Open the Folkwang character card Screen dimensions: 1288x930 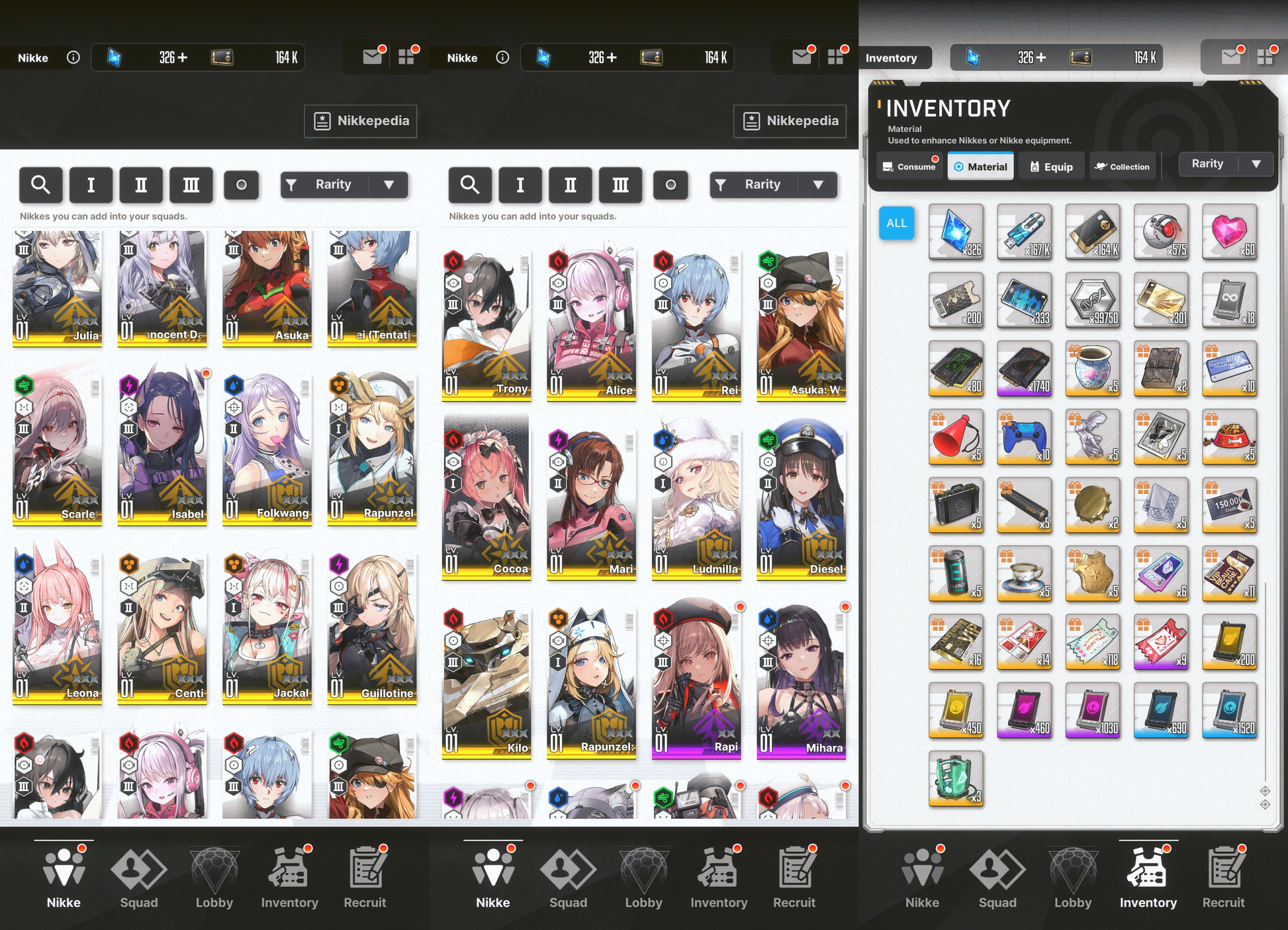tap(267, 450)
